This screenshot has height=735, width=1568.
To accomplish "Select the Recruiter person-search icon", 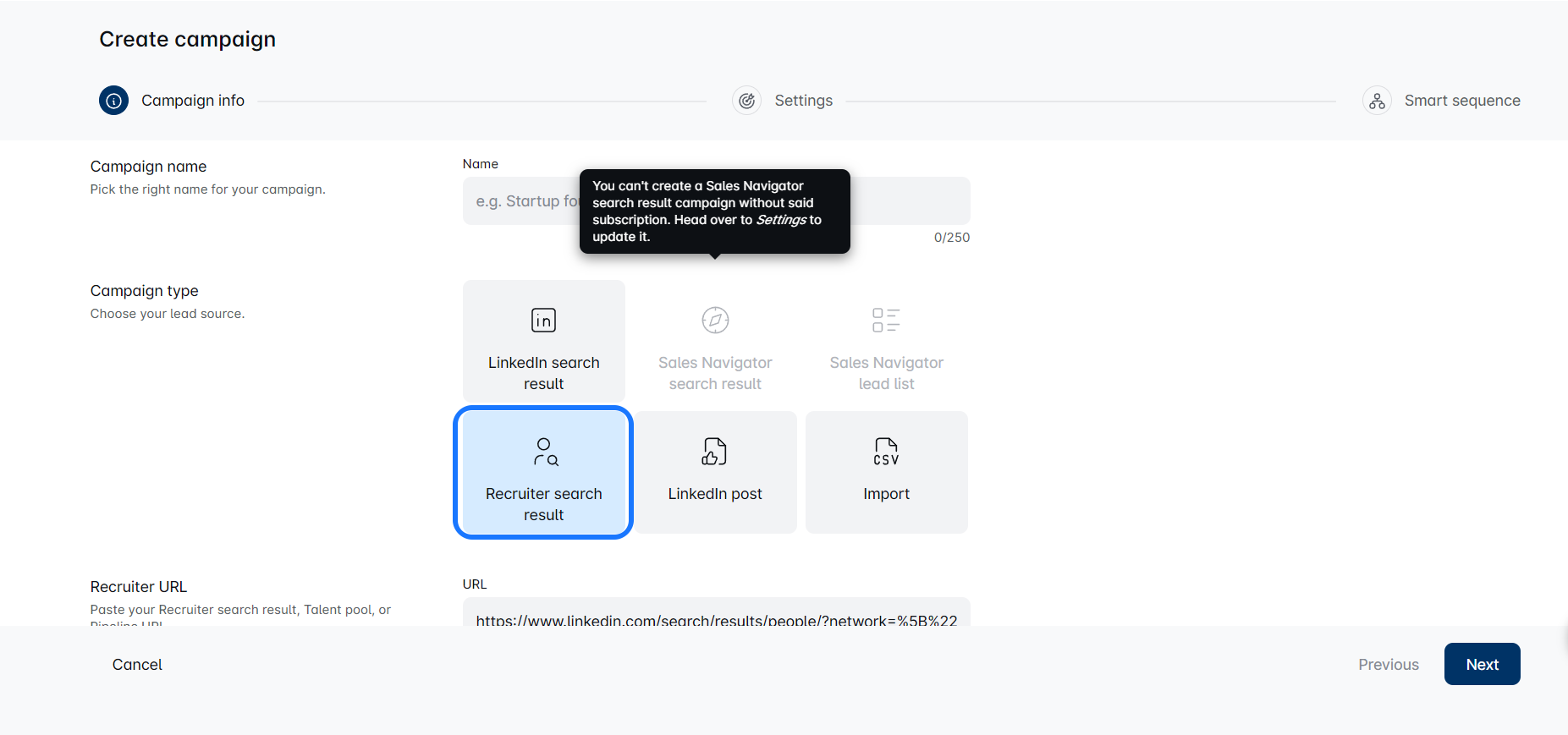I will click(x=544, y=452).
